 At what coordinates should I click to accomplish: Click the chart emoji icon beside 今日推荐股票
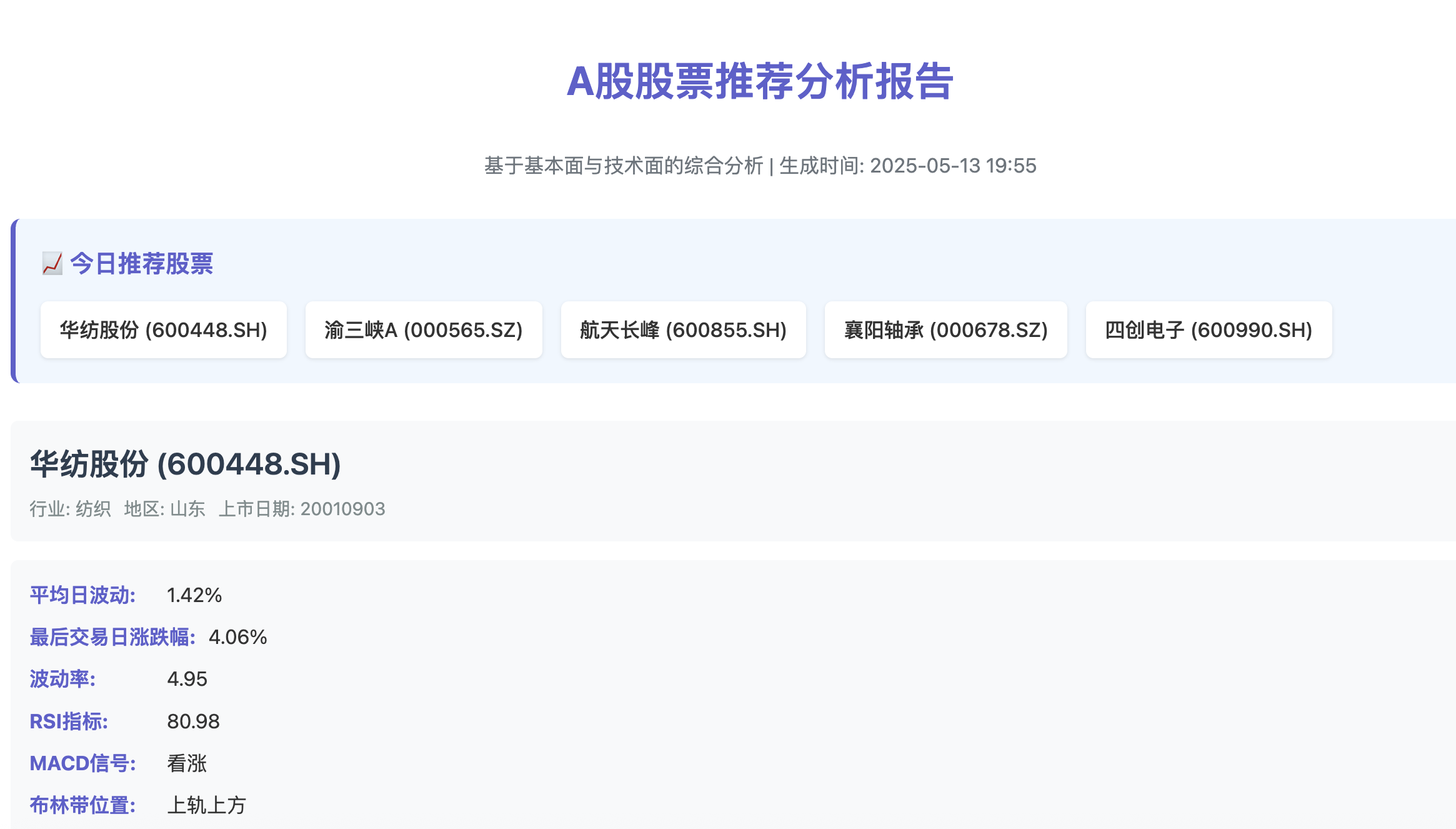point(52,263)
